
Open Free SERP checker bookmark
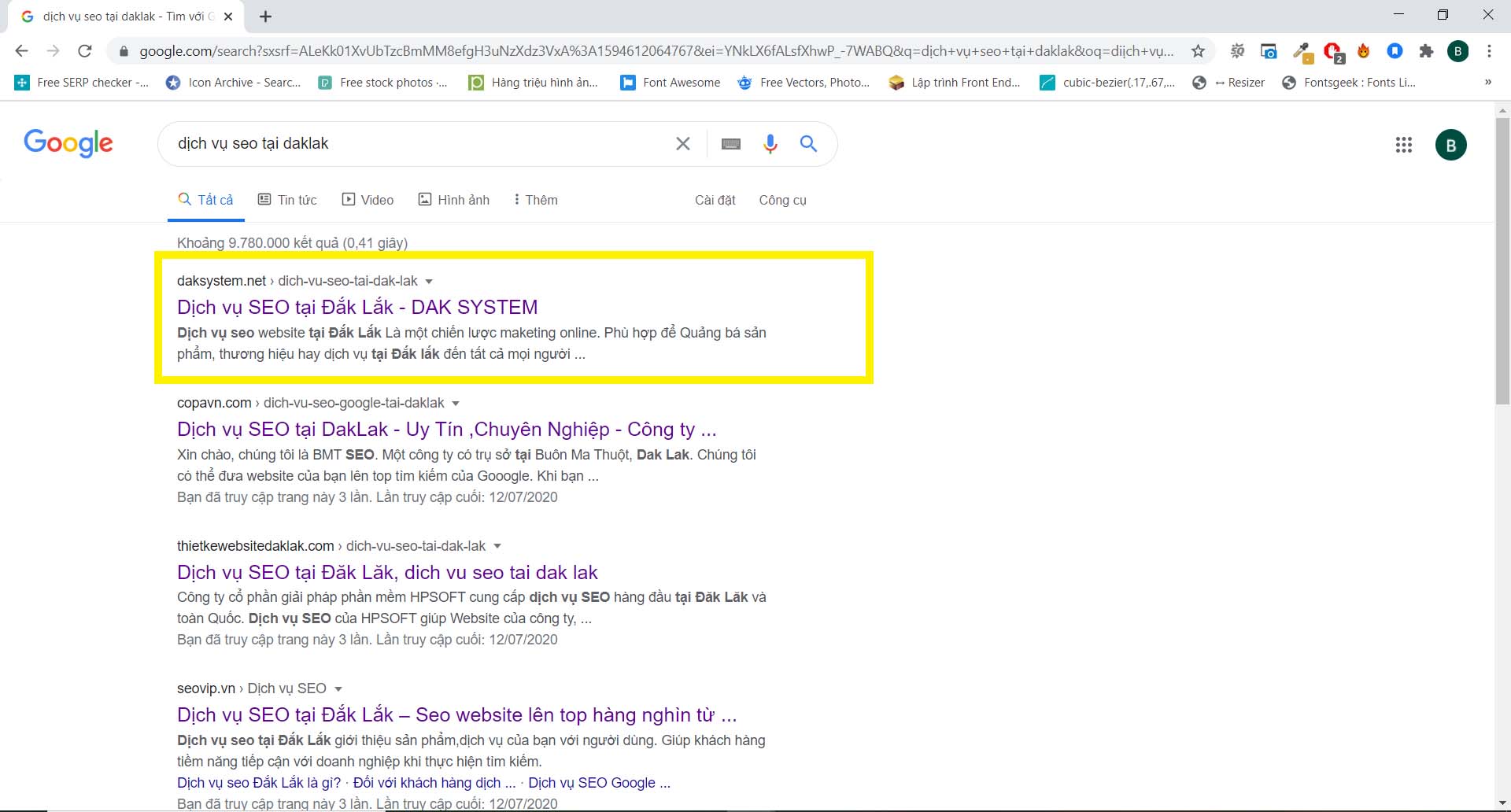click(82, 83)
